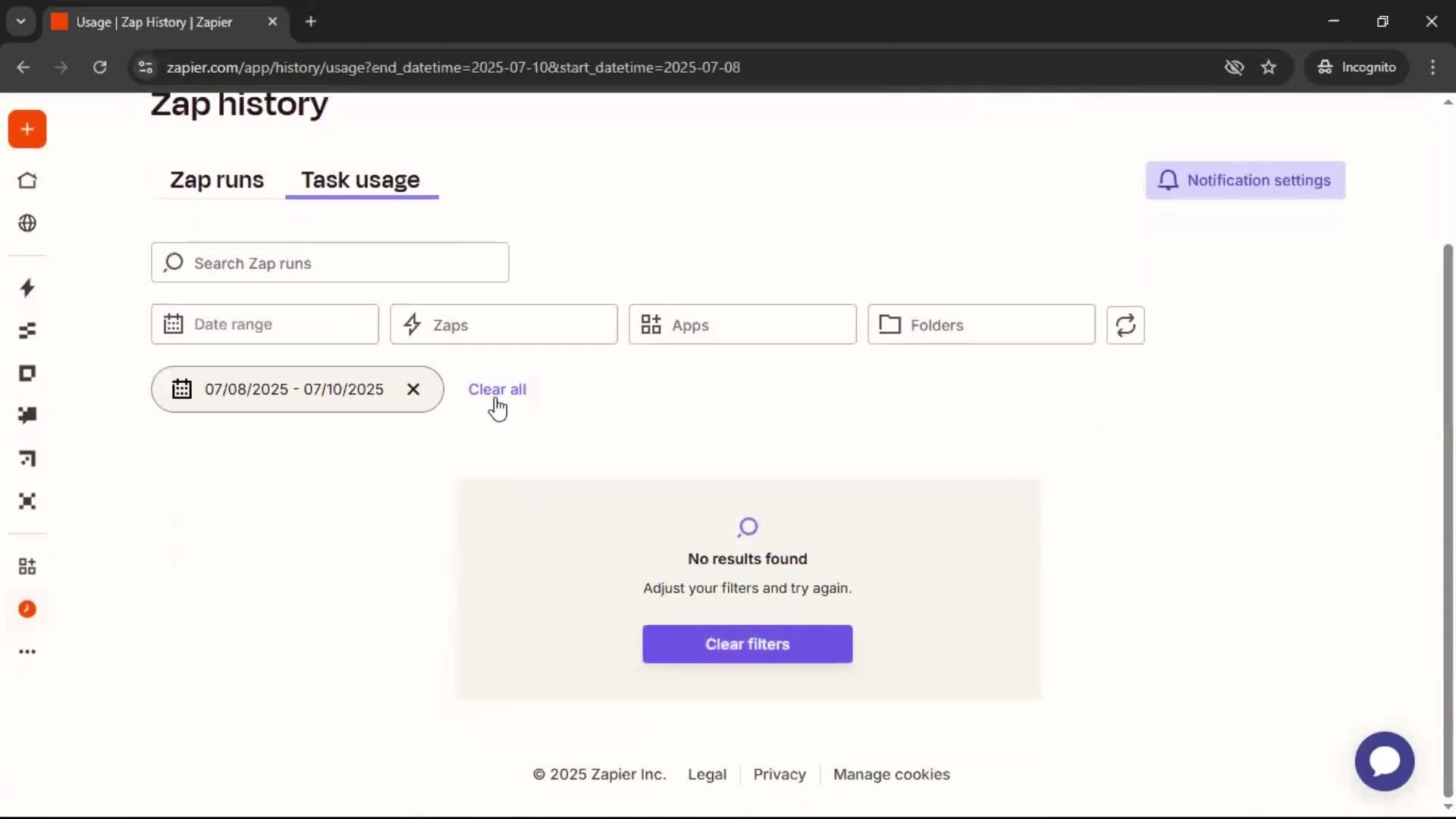Go back with browser back arrow

click(24, 67)
